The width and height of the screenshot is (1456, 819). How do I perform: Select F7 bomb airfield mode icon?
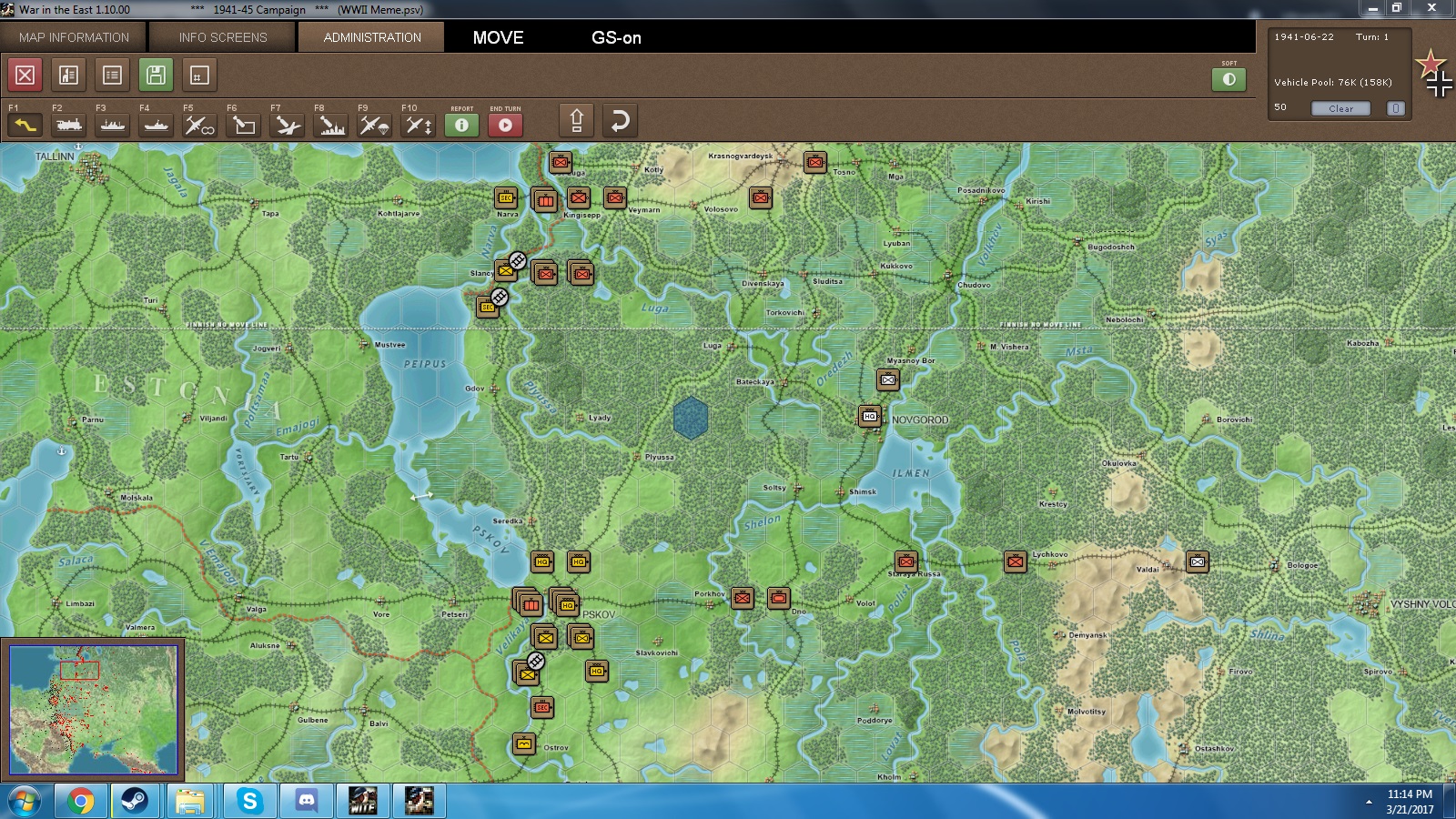(288, 125)
